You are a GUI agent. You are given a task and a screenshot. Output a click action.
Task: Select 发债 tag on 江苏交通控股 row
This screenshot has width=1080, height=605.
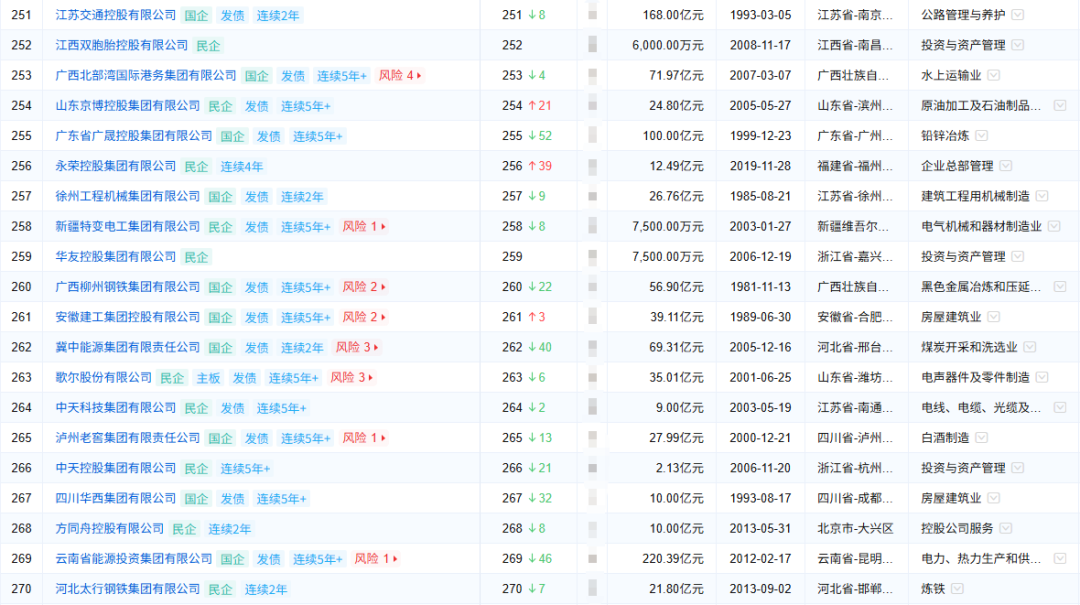click(232, 15)
